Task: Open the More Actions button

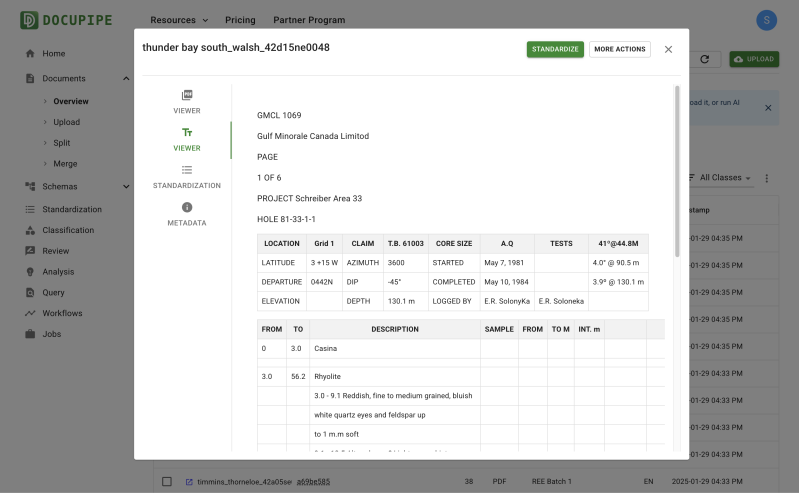Action: pyautogui.click(x=619, y=49)
